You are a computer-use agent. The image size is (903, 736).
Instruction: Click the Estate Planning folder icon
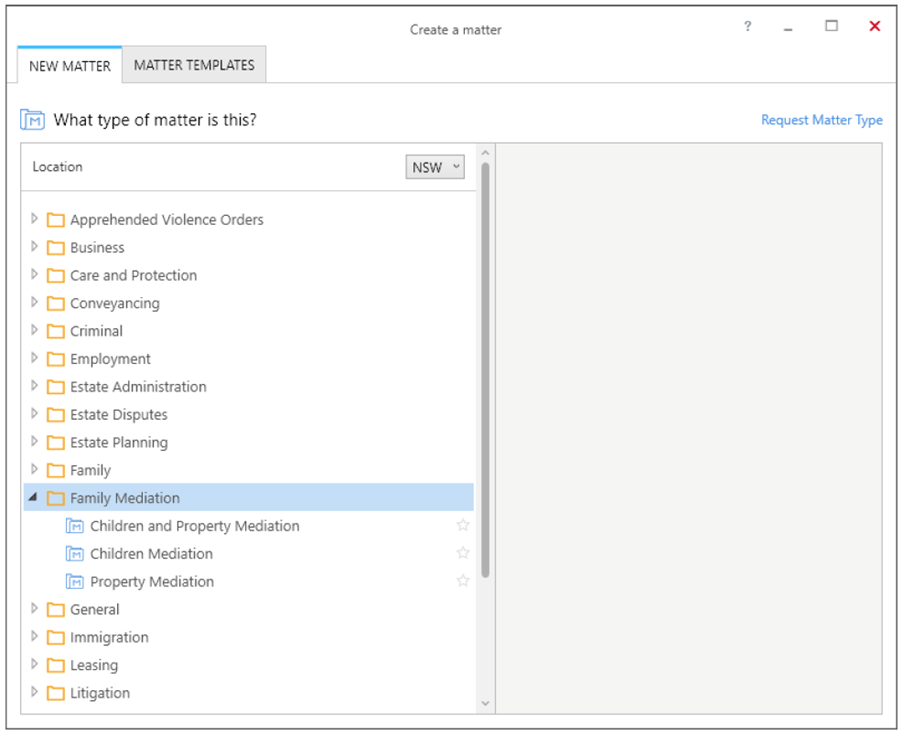click(55, 442)
